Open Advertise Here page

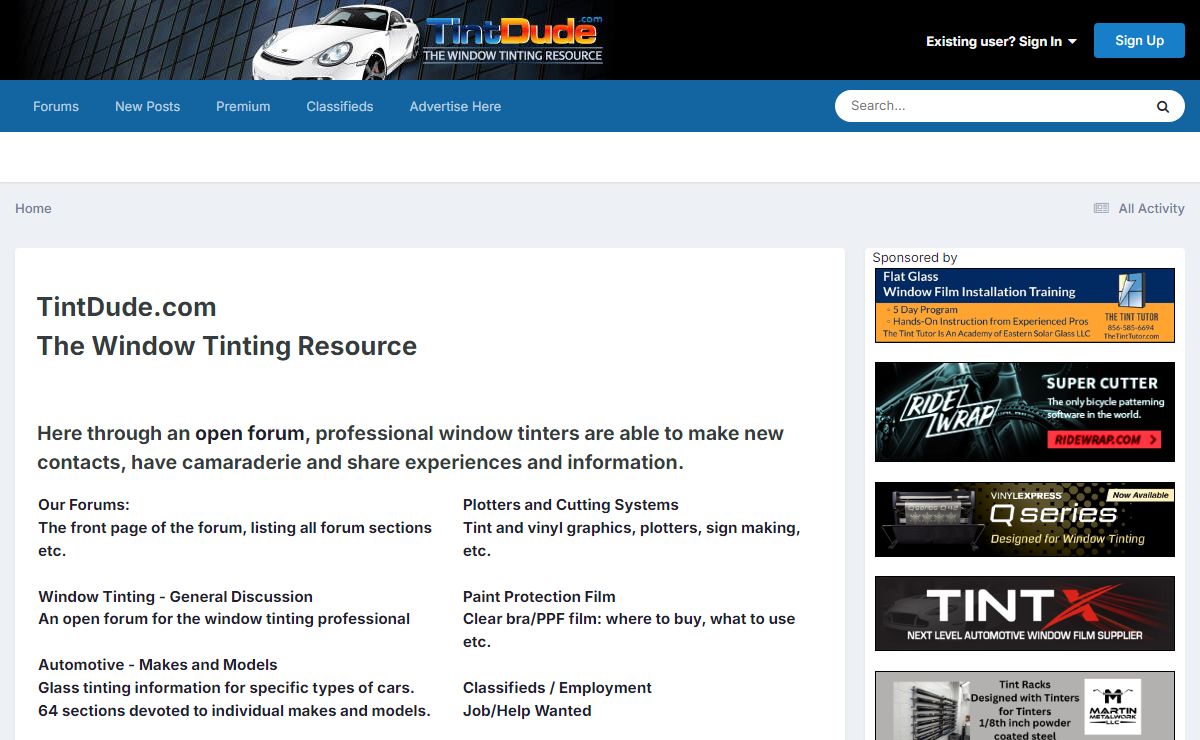(455, 106)
